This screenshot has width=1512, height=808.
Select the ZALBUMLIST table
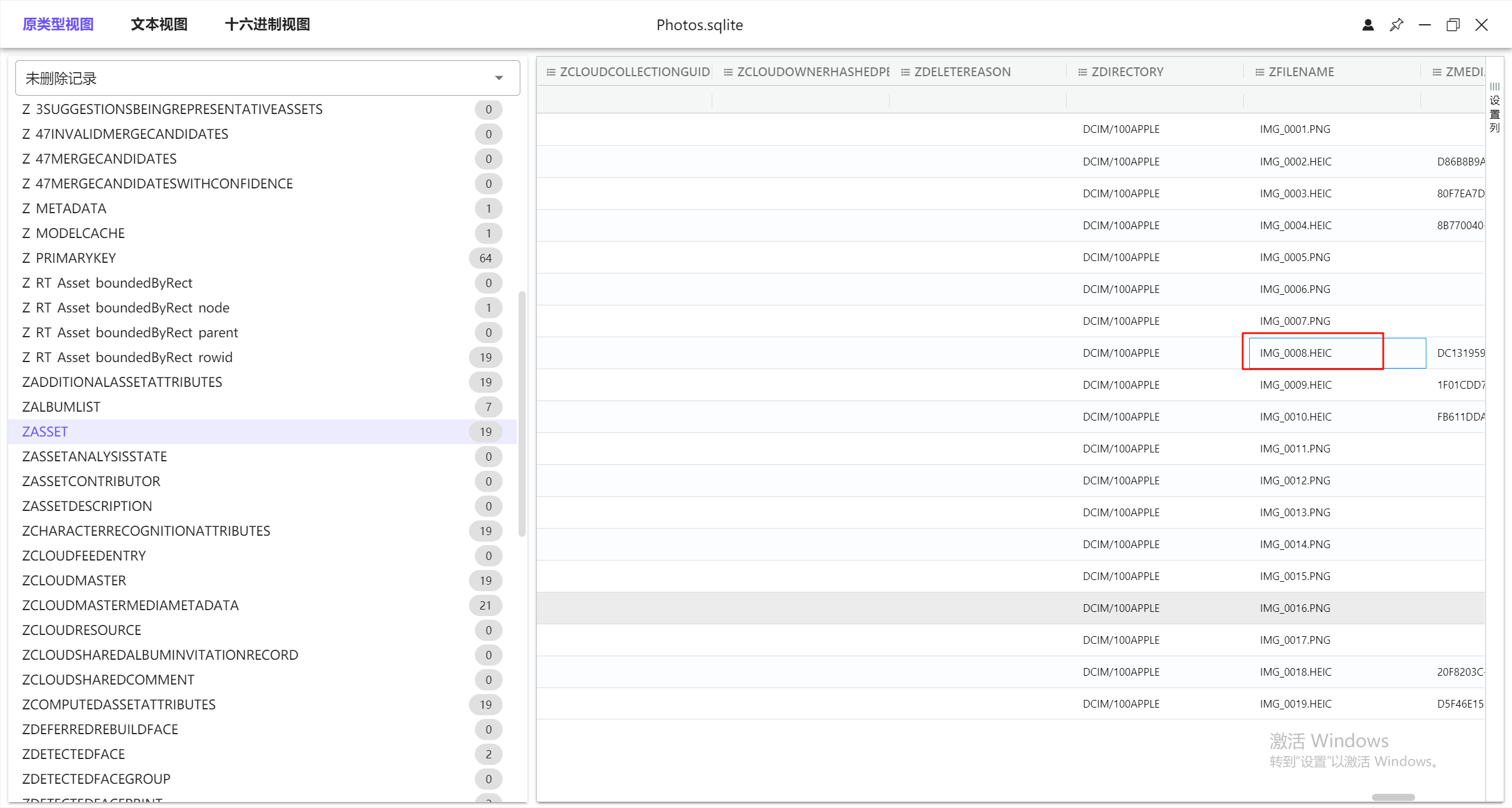(61, 407)
